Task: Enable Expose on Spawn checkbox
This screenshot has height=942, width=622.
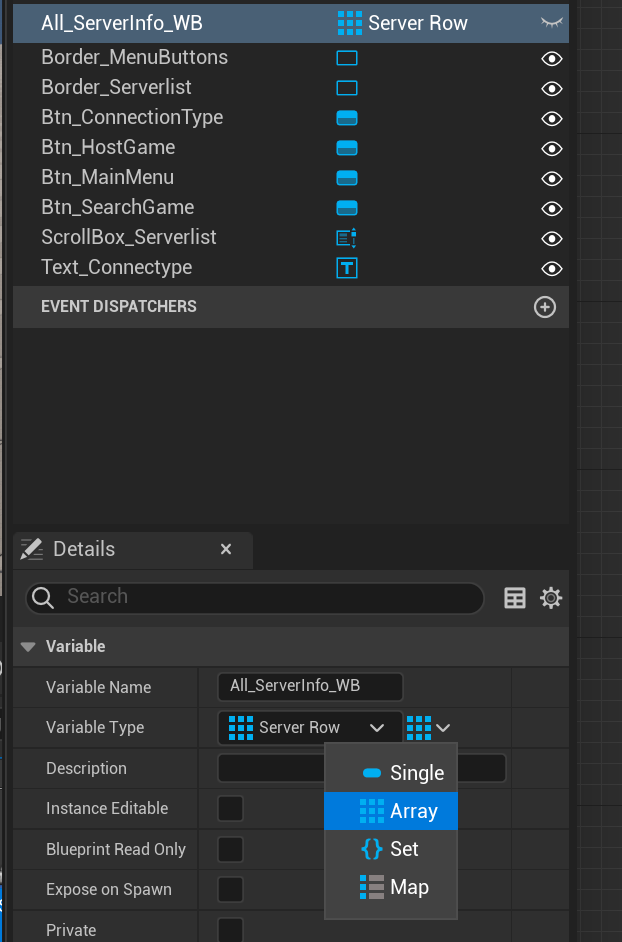Action: click(231, 889)
